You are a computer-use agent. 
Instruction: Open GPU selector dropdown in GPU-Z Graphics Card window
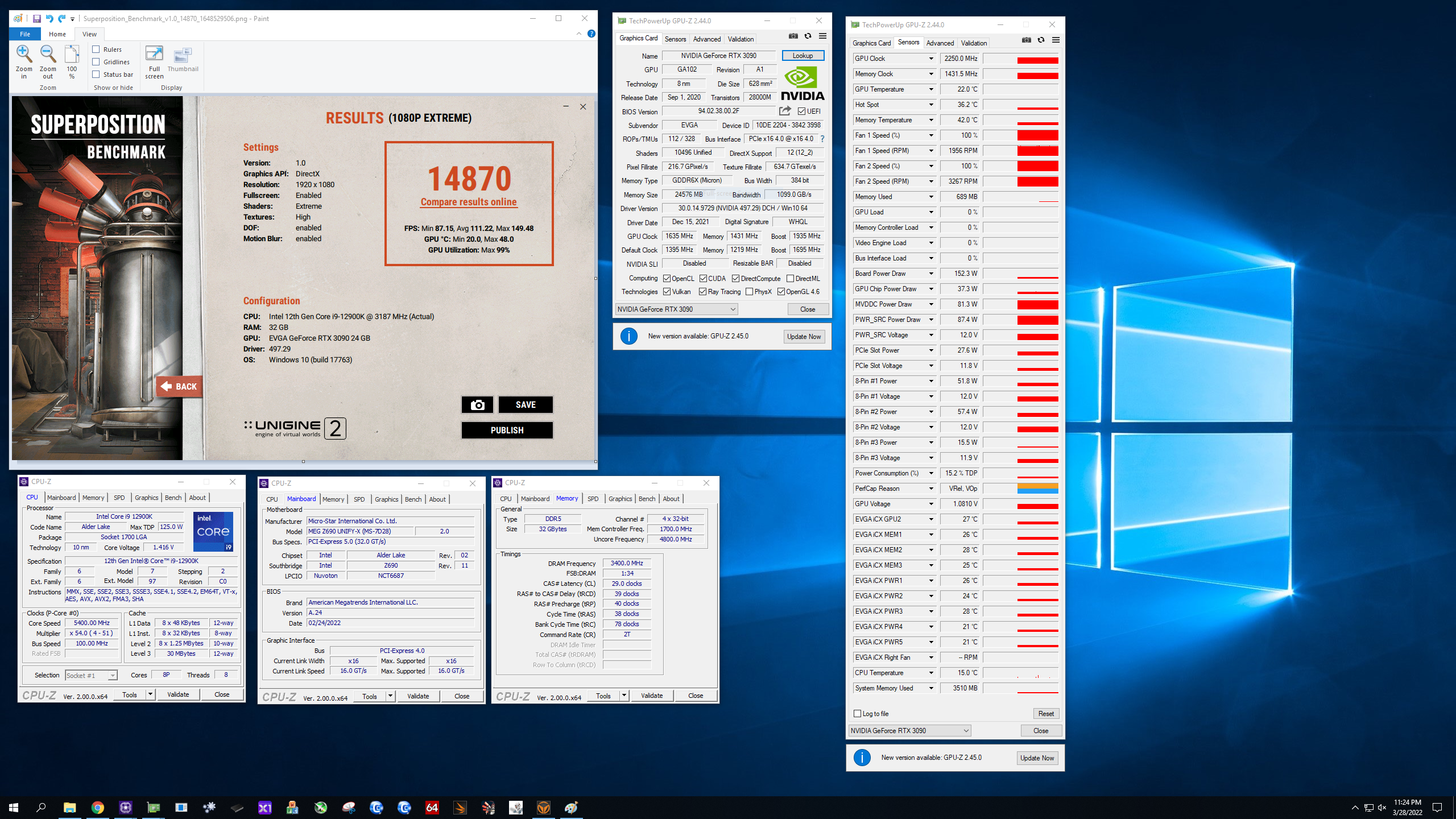tap(677, 309)
